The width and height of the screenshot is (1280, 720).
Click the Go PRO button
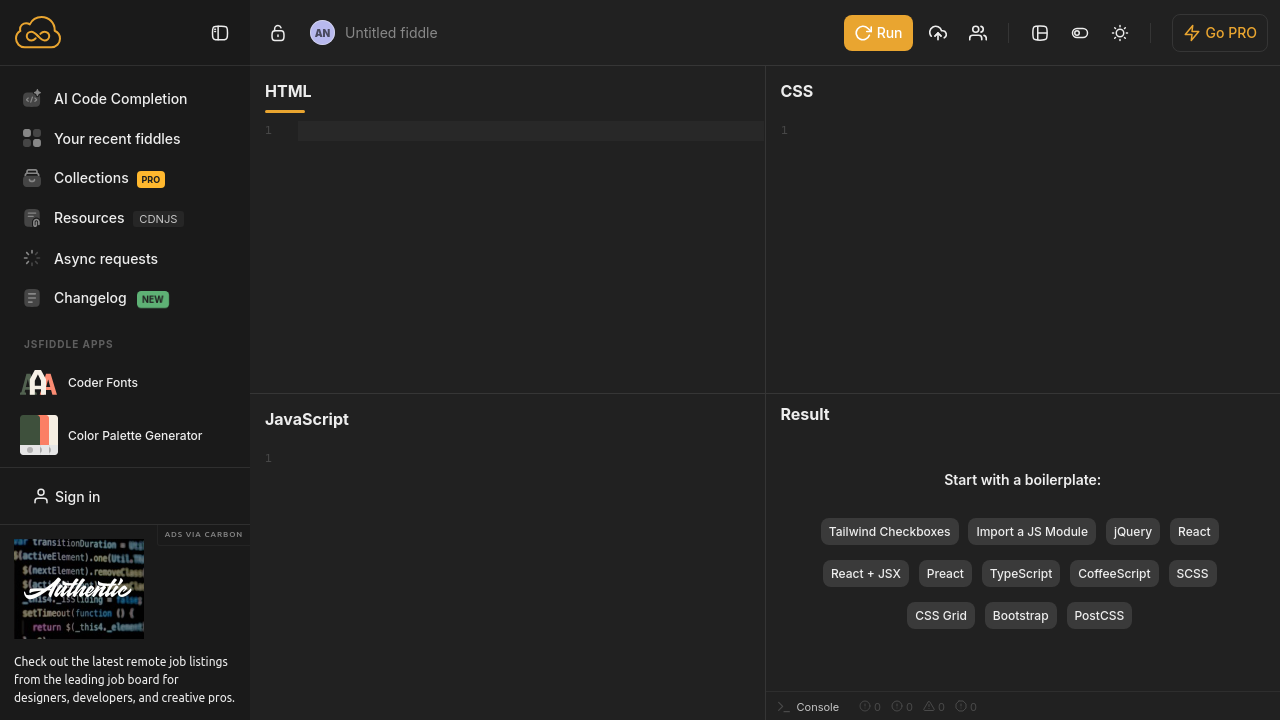[1220, 33]
